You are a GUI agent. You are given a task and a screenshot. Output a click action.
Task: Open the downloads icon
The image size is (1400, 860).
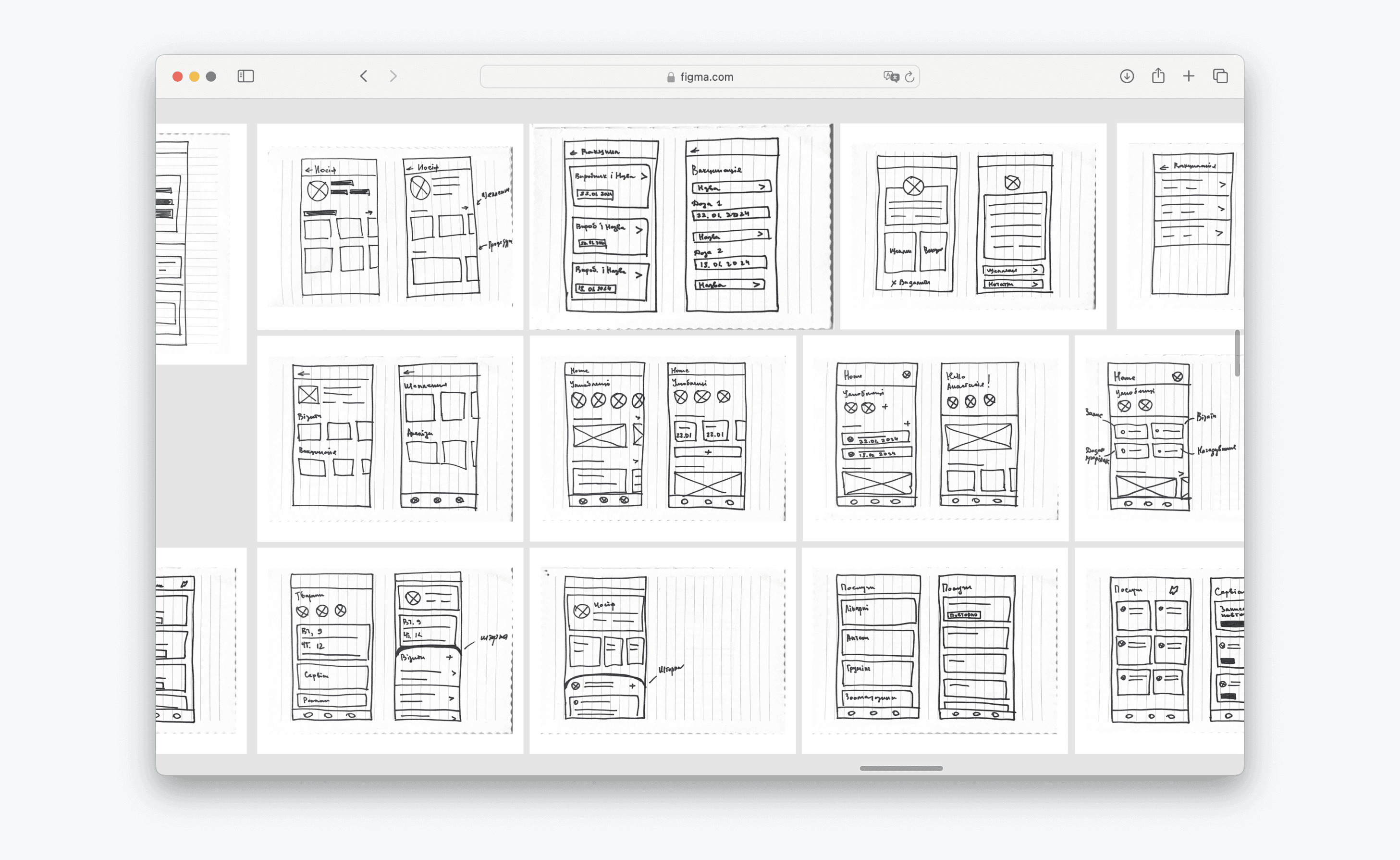[x=1127, y=76]
